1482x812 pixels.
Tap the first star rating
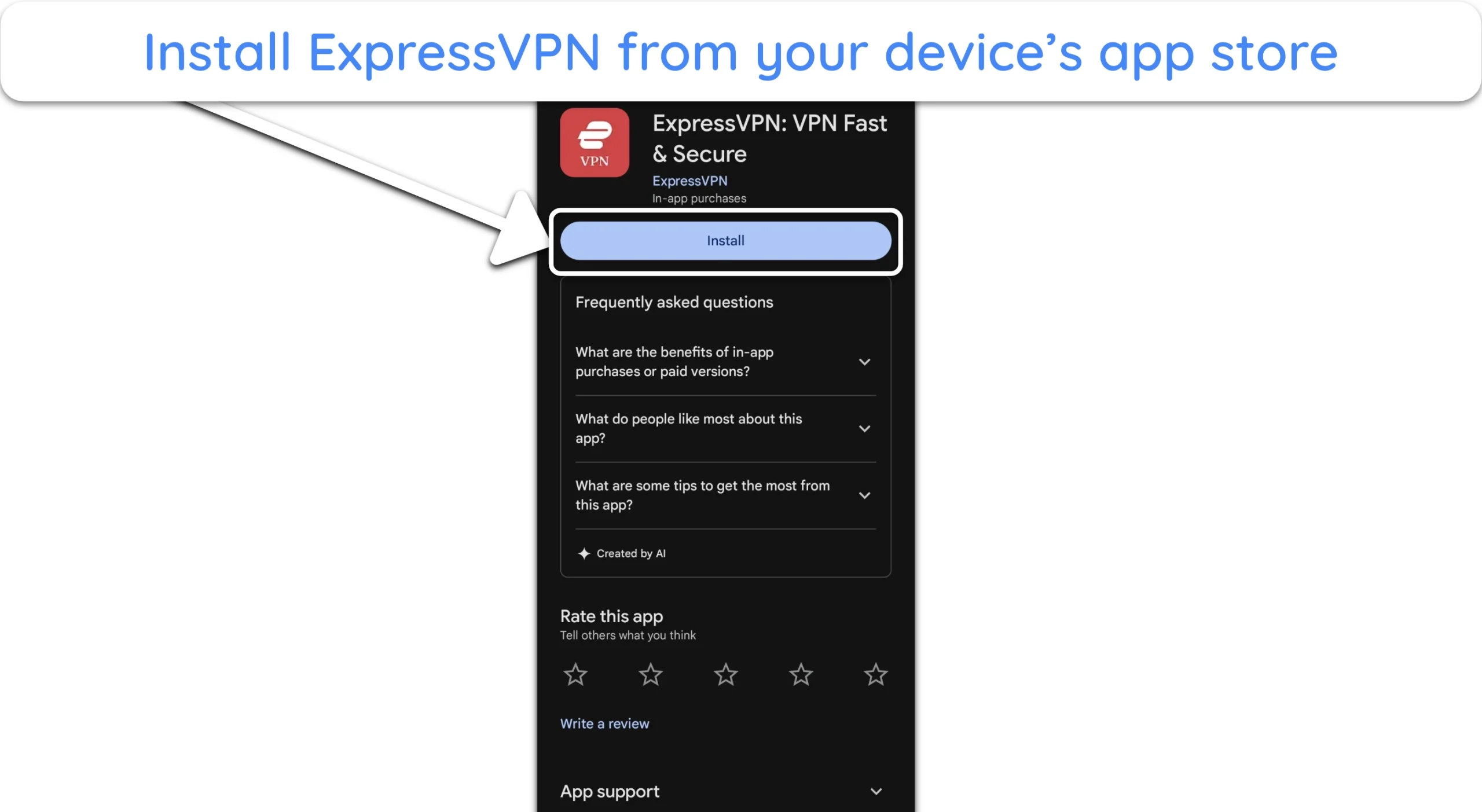[575, 674]
